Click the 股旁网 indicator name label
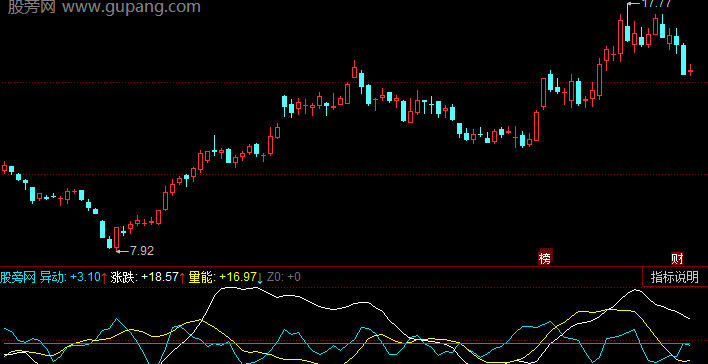This screenshot has width=708, height=364. [18, 277]
